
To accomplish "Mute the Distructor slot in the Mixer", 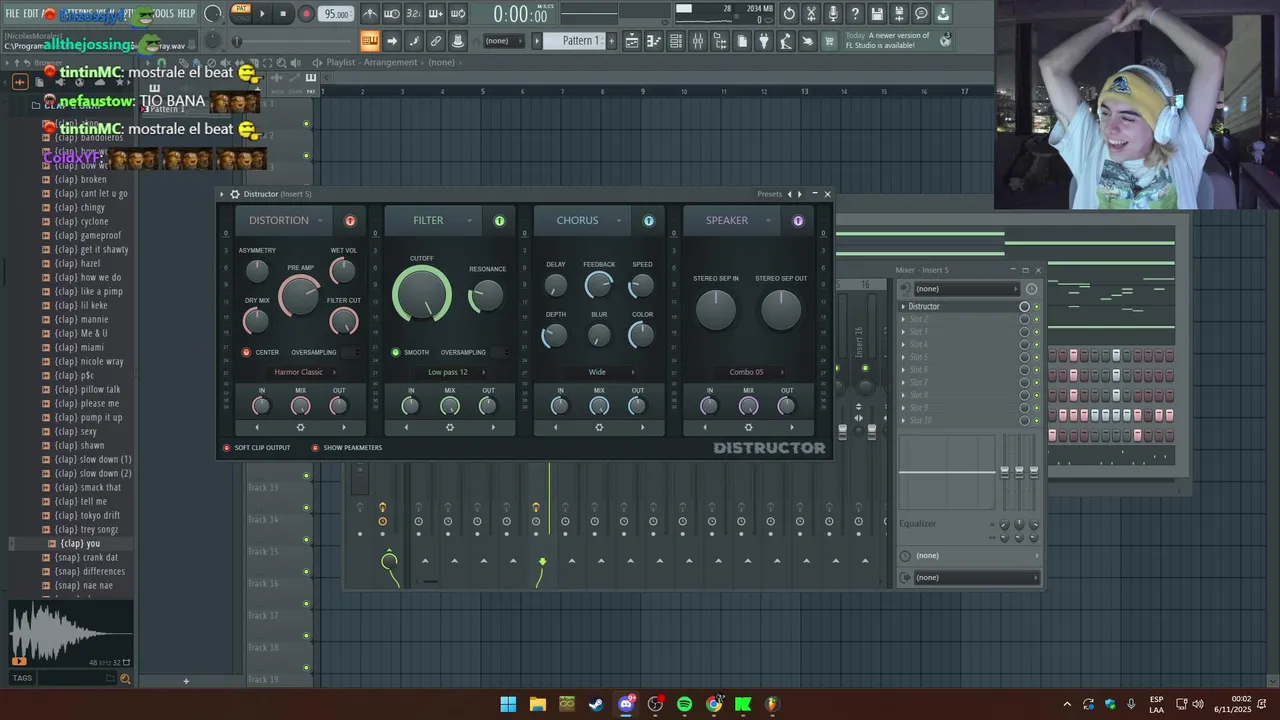I will click(1036, 307).
